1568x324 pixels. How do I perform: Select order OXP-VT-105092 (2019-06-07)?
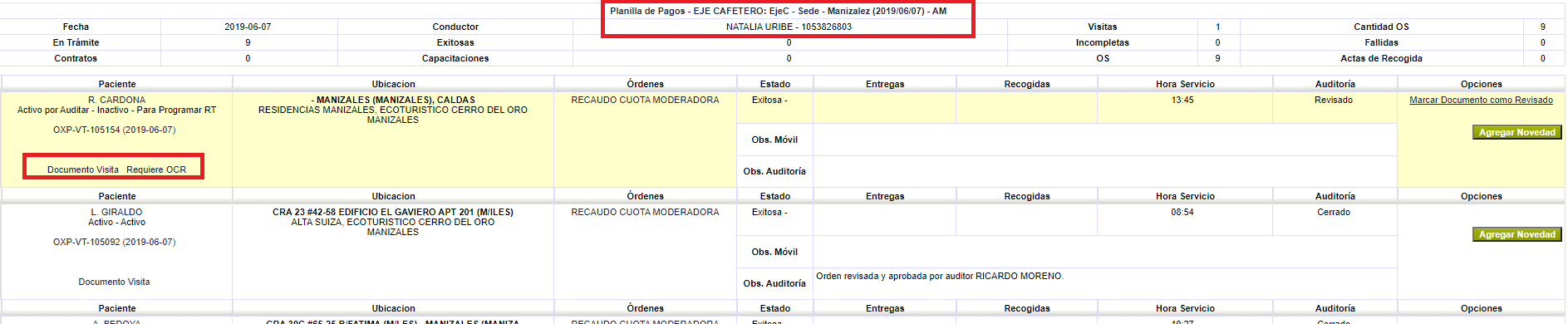(x=115, y=242)
